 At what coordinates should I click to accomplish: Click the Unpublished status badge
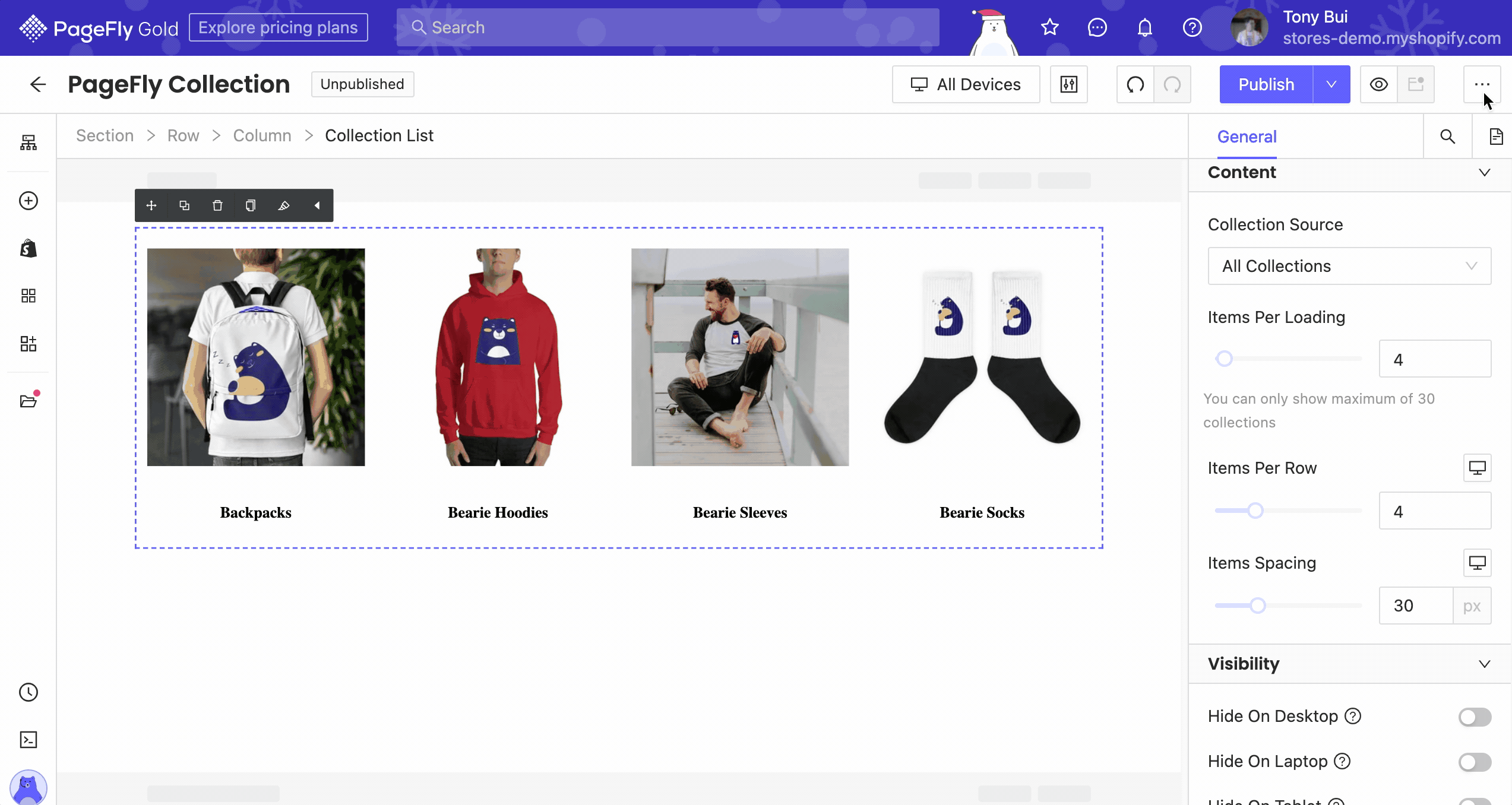coord(362,84)
